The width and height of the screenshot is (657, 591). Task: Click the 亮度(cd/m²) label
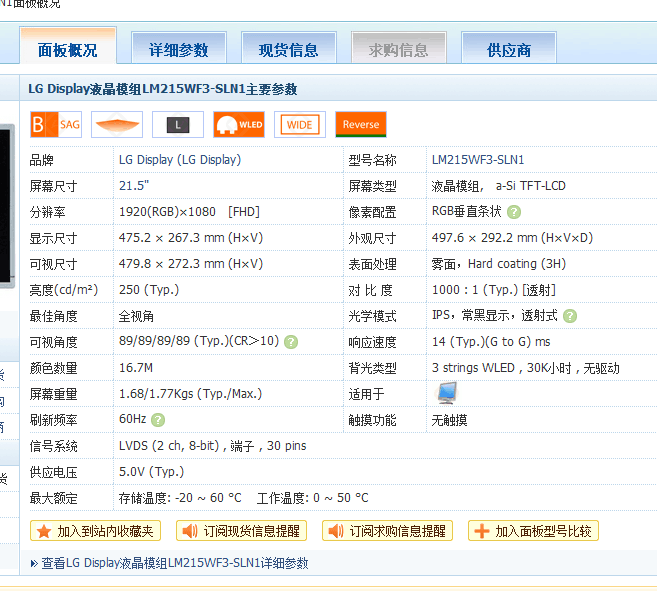[x=64, y=290]
